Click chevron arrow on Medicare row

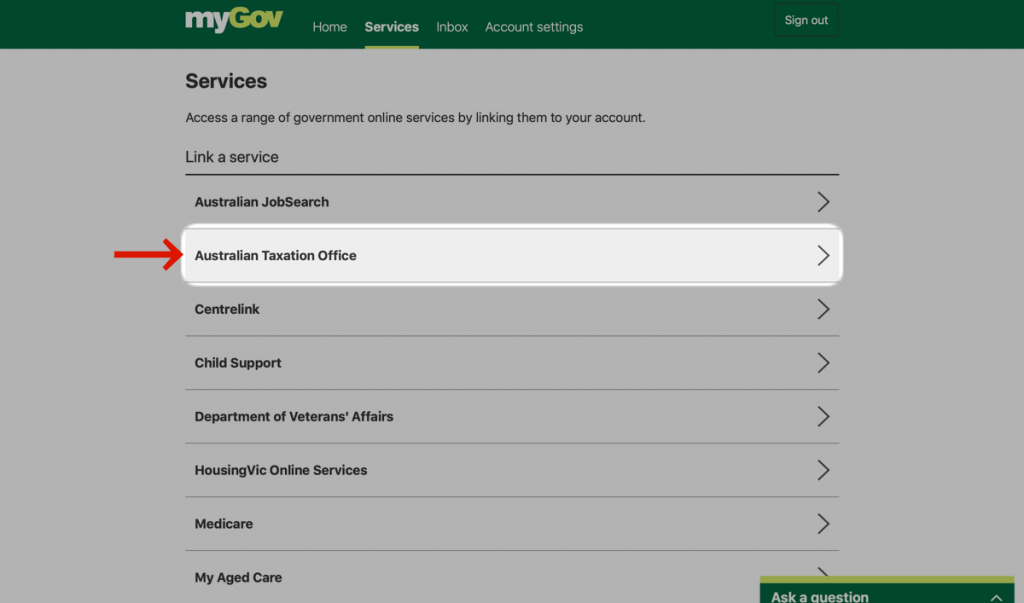(823, 524)
